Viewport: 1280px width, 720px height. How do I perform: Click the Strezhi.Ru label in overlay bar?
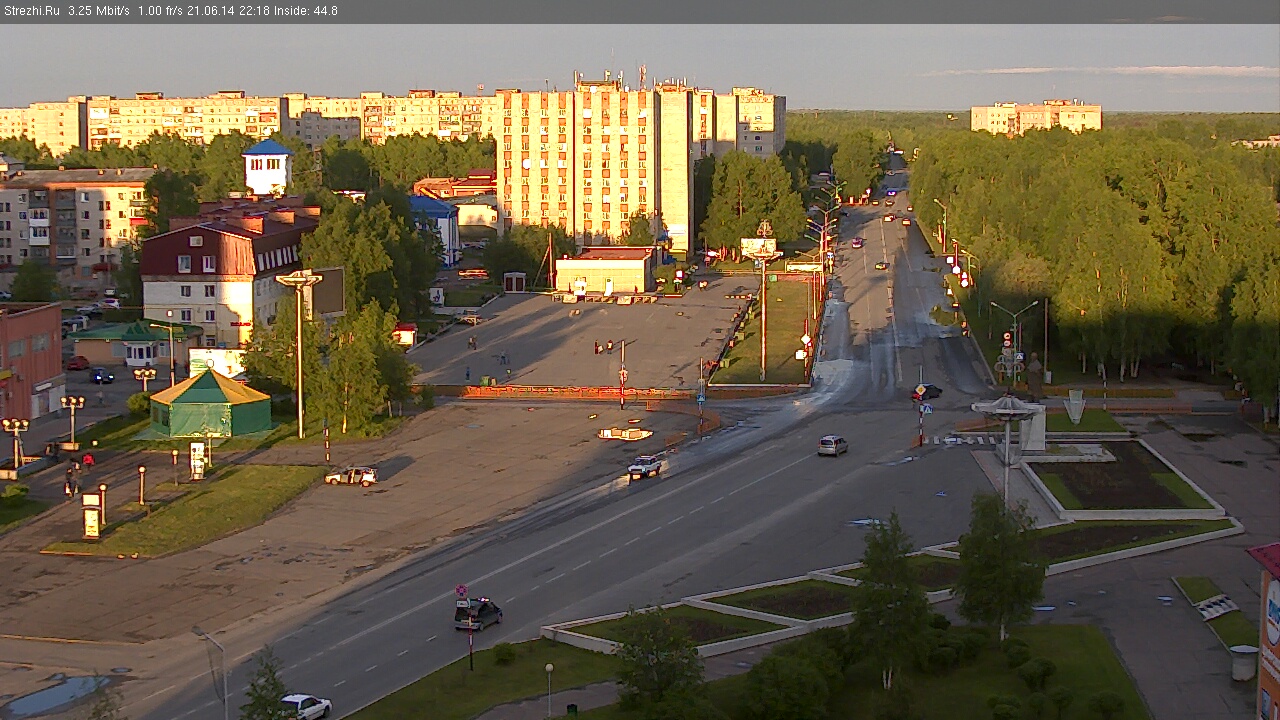click(30, 11)
